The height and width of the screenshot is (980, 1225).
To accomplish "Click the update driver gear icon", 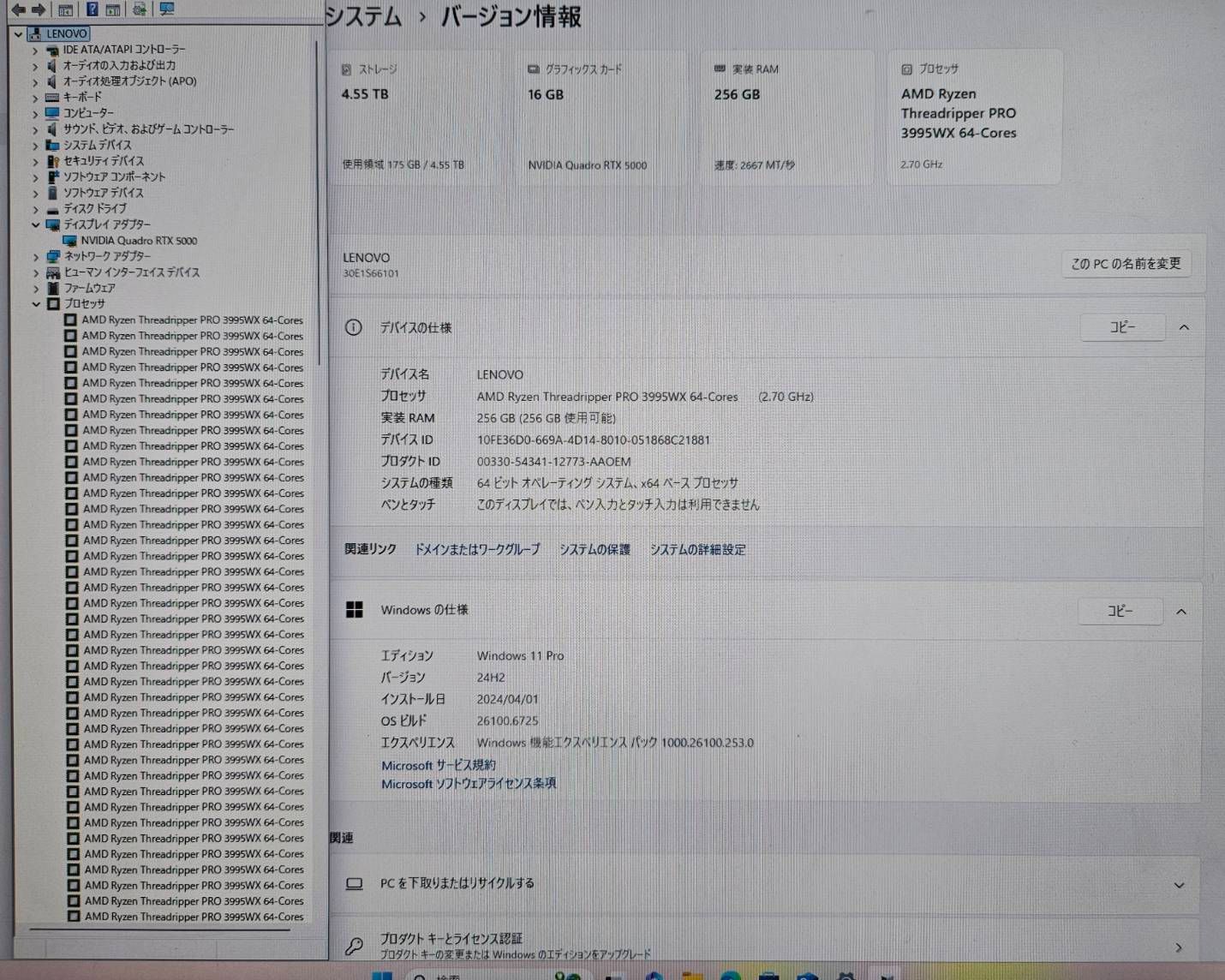I will pyautogui.click(x=139, y=9).
